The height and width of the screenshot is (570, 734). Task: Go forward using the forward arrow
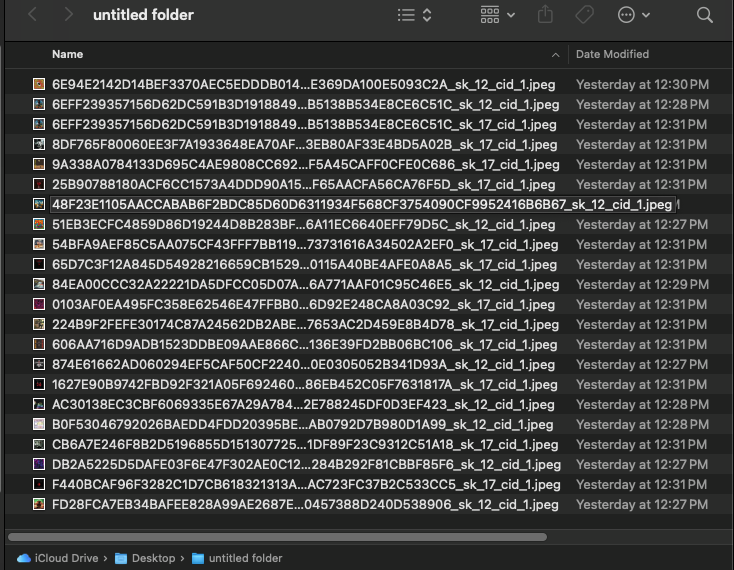68,15
